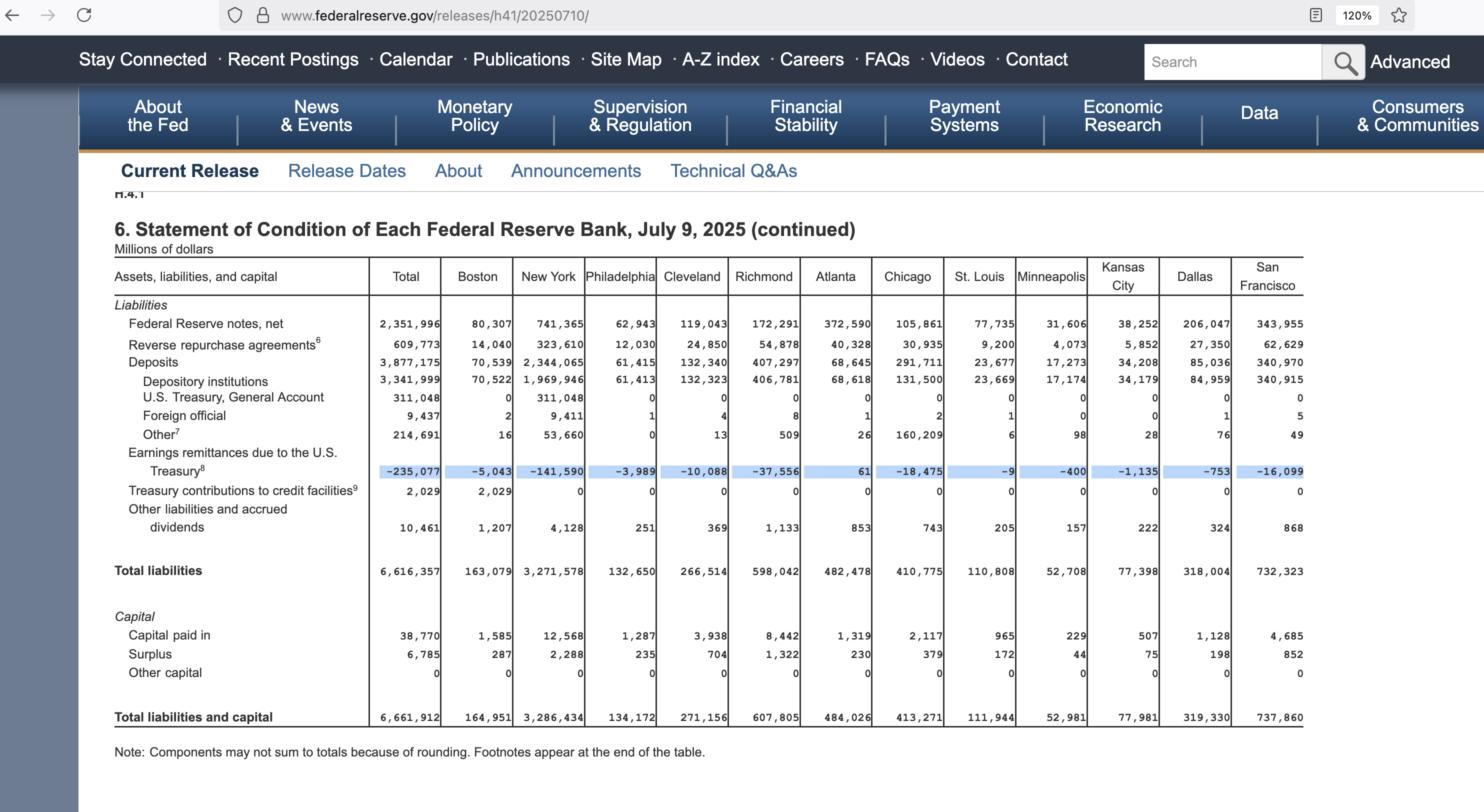
Task: Click the site security padlock icon
Action: (x=262, y=15)
